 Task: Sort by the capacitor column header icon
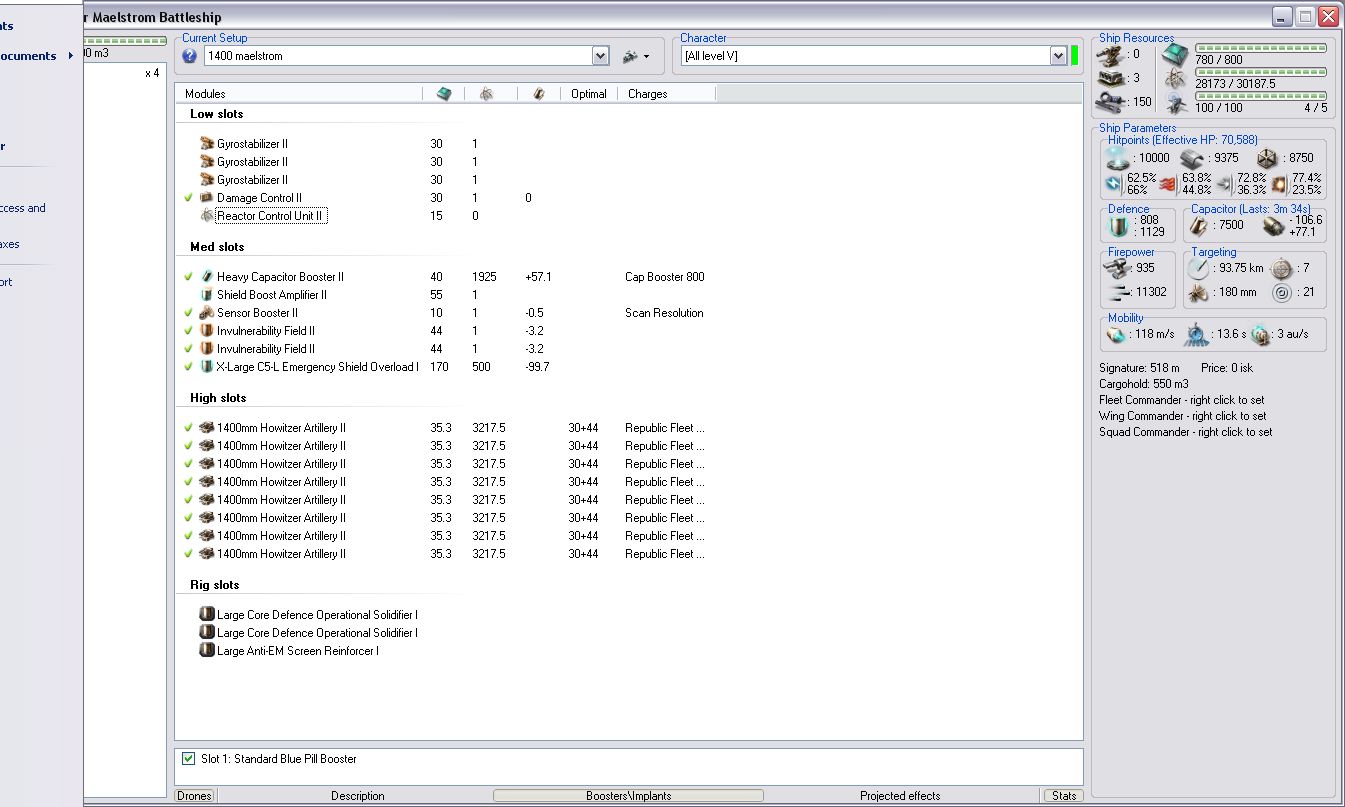pos(538,94)
